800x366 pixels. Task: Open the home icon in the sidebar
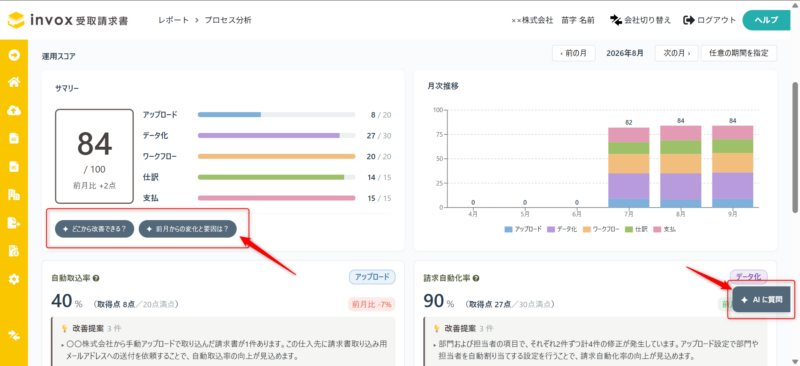(x=14, y=82)
